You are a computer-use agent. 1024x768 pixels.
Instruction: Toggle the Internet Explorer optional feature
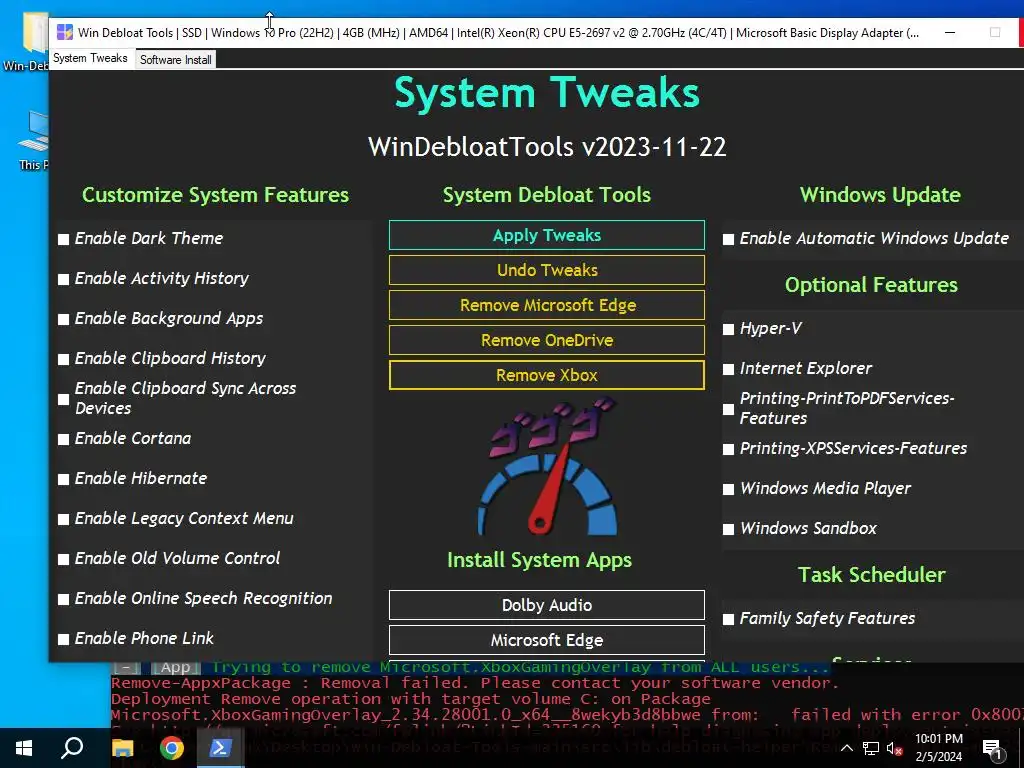[728, 369]
